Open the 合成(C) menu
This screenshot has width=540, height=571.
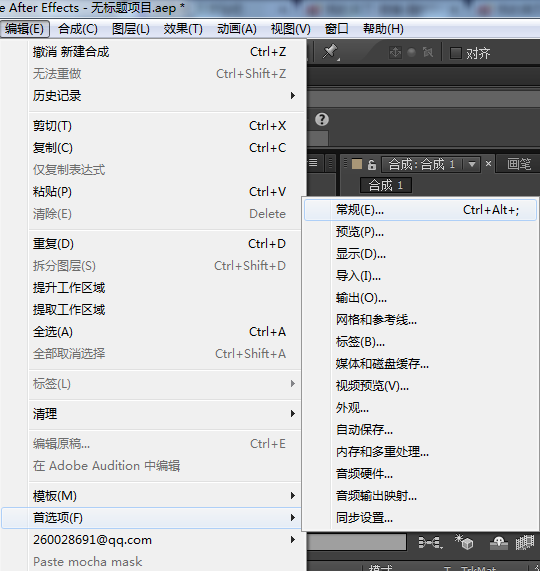point(78,29)
